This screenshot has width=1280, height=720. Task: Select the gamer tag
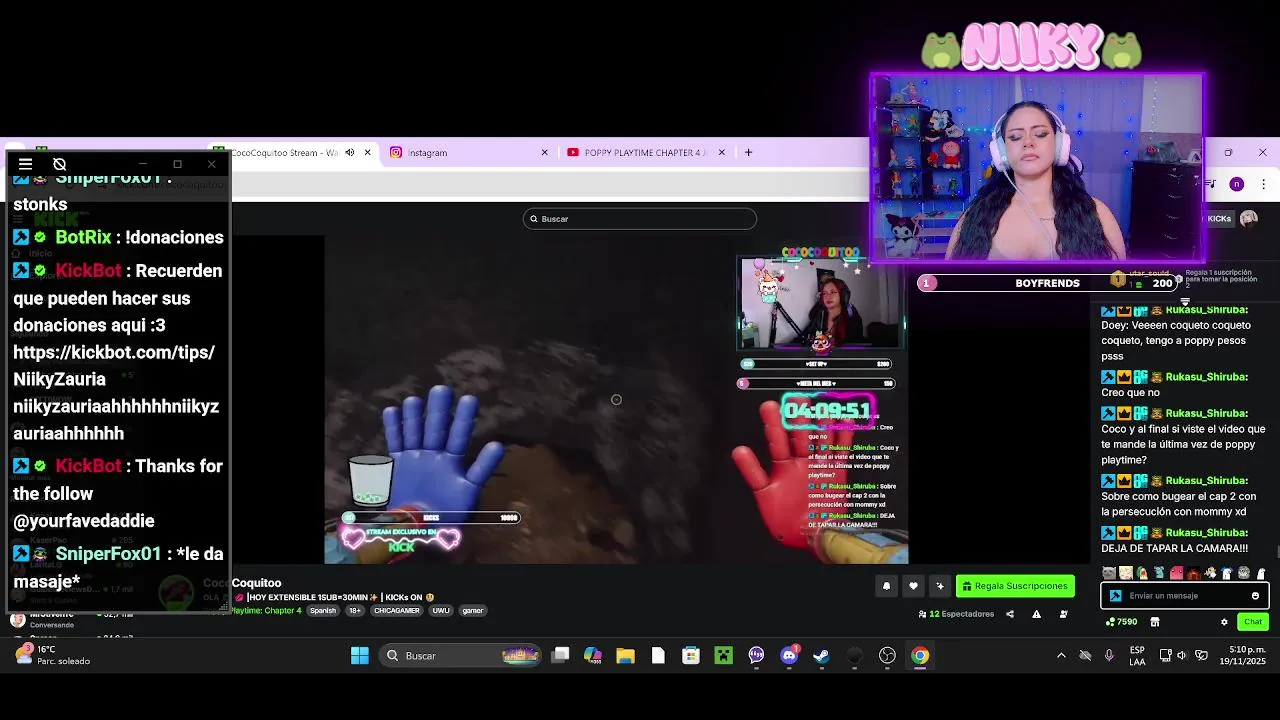click(x=473, y=610)
